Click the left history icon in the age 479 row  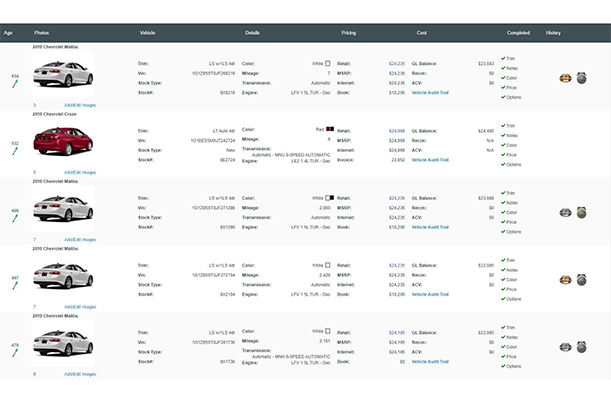(x=566, y=346)
